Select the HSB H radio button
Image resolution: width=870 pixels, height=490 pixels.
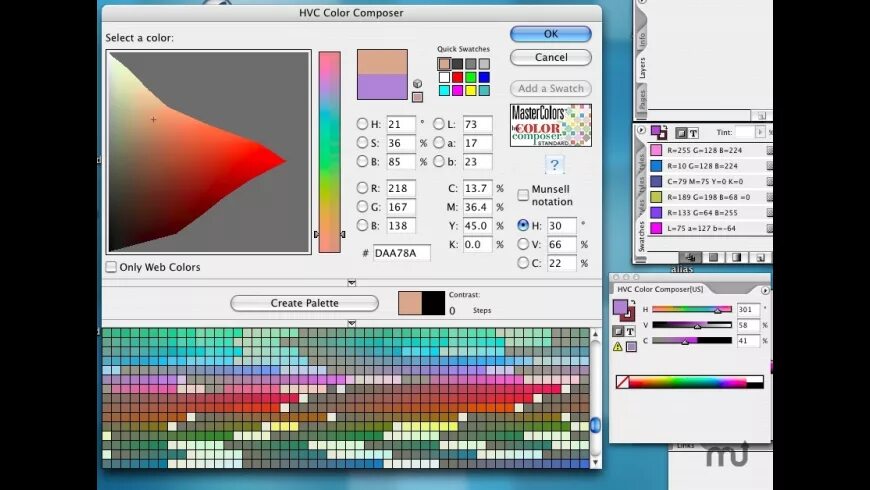[362, 124]
